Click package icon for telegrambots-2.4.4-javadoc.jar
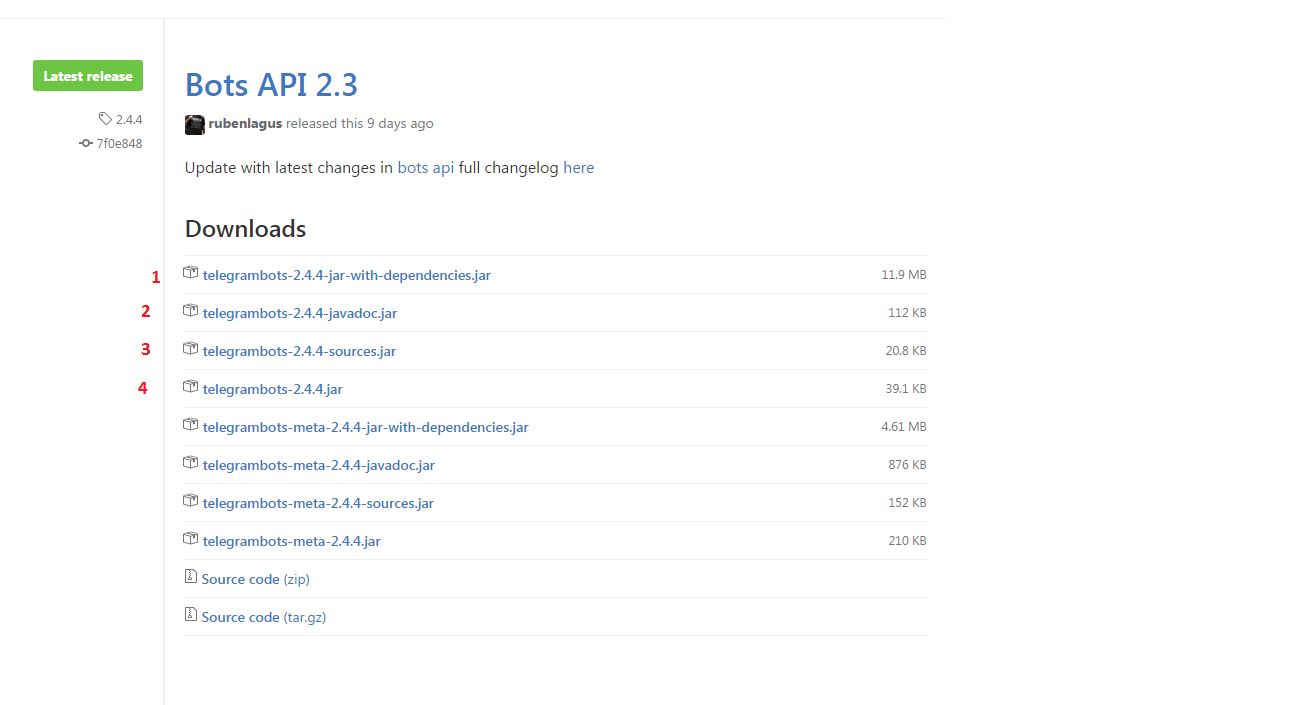This screenshot has width=1295, height=705. [190, 311]
